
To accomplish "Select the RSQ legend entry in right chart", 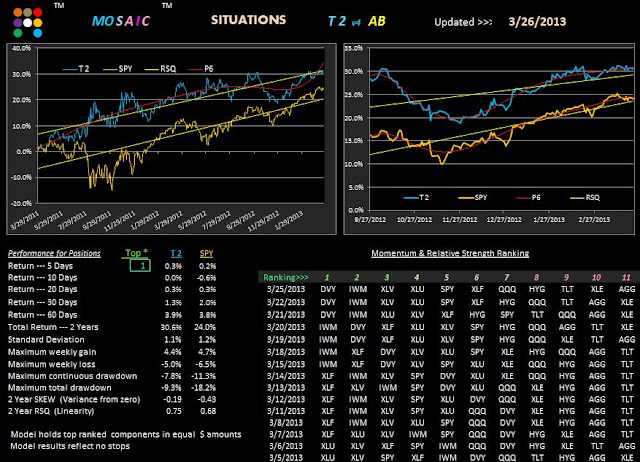I will 585,198.
